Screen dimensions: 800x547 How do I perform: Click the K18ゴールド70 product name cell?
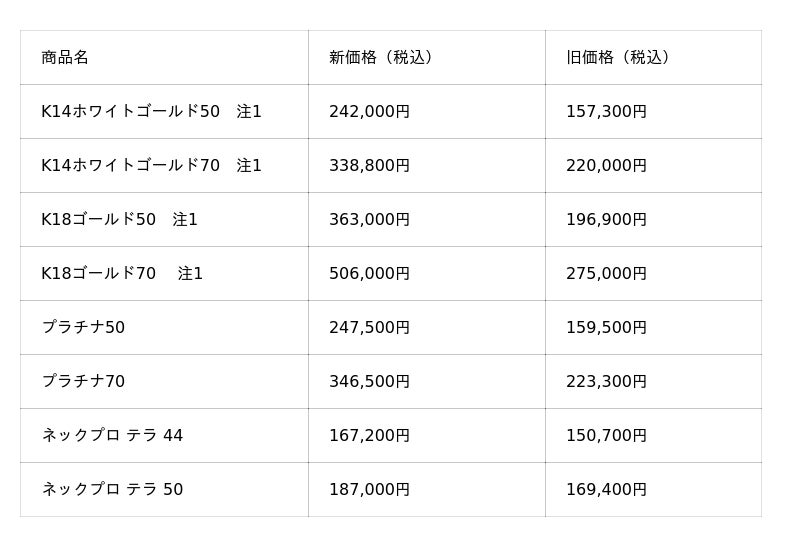122,274
